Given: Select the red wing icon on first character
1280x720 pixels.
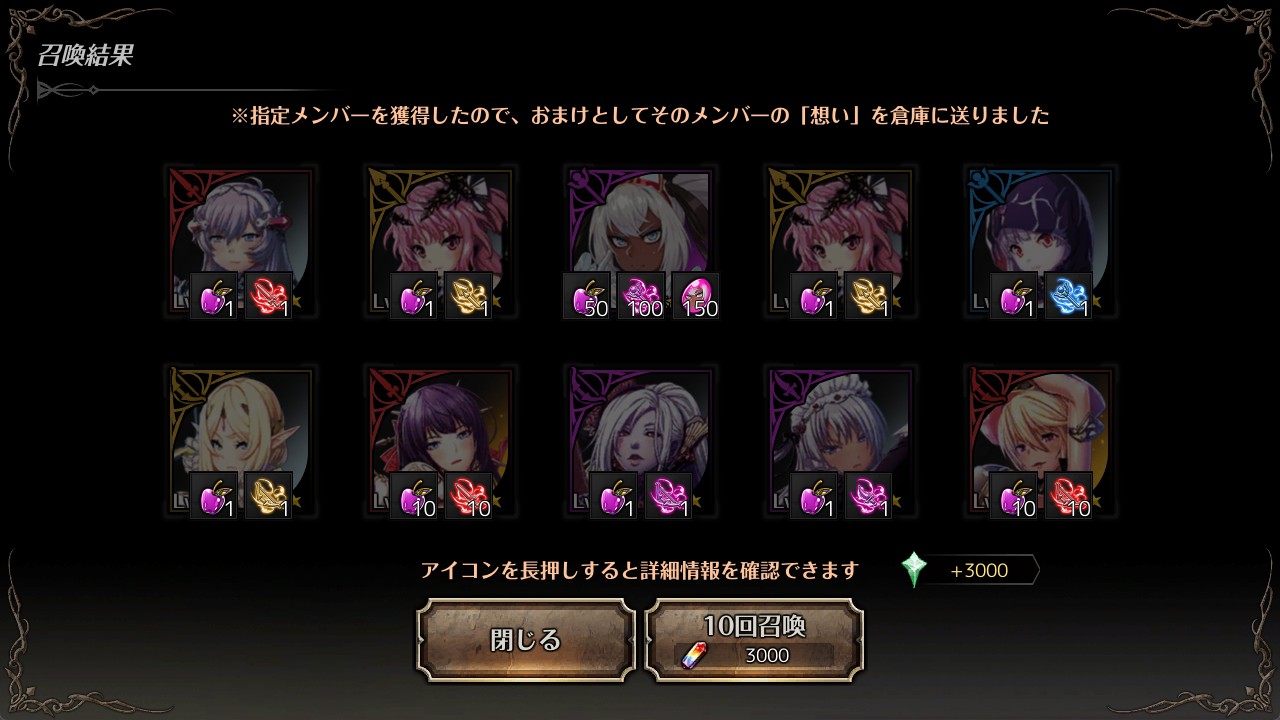Looking at the screenshot, I should pos(267,296).
